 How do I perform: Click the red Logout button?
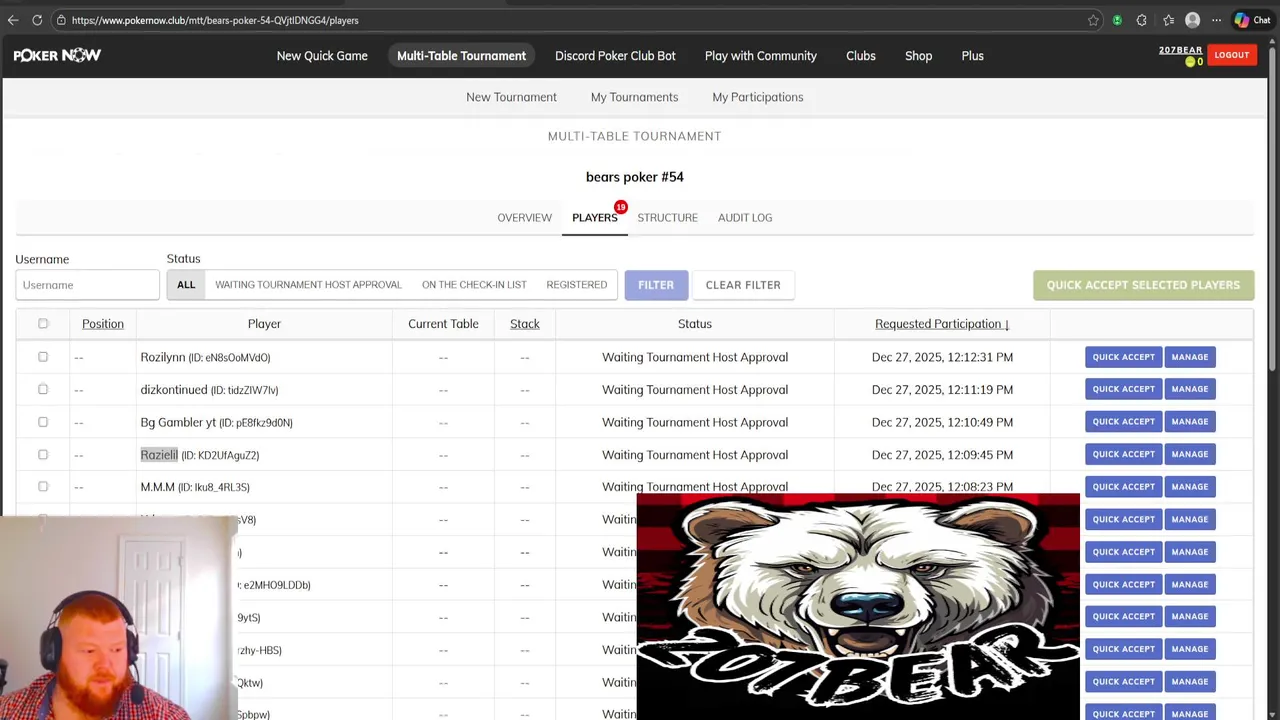click(x=1232, y=55)
